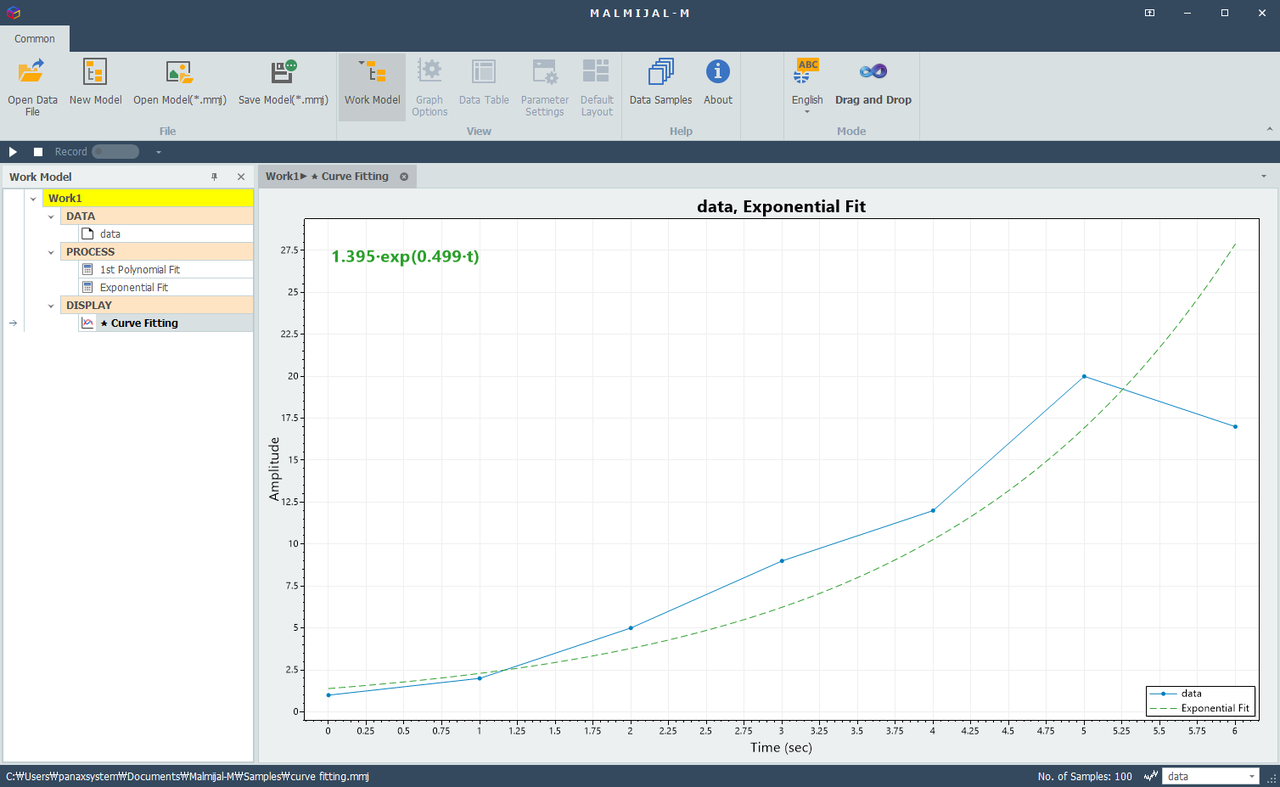The height and width of the screenshot is (787, 1280).
Task: Click the app logo icon
Action: [12, 12]
